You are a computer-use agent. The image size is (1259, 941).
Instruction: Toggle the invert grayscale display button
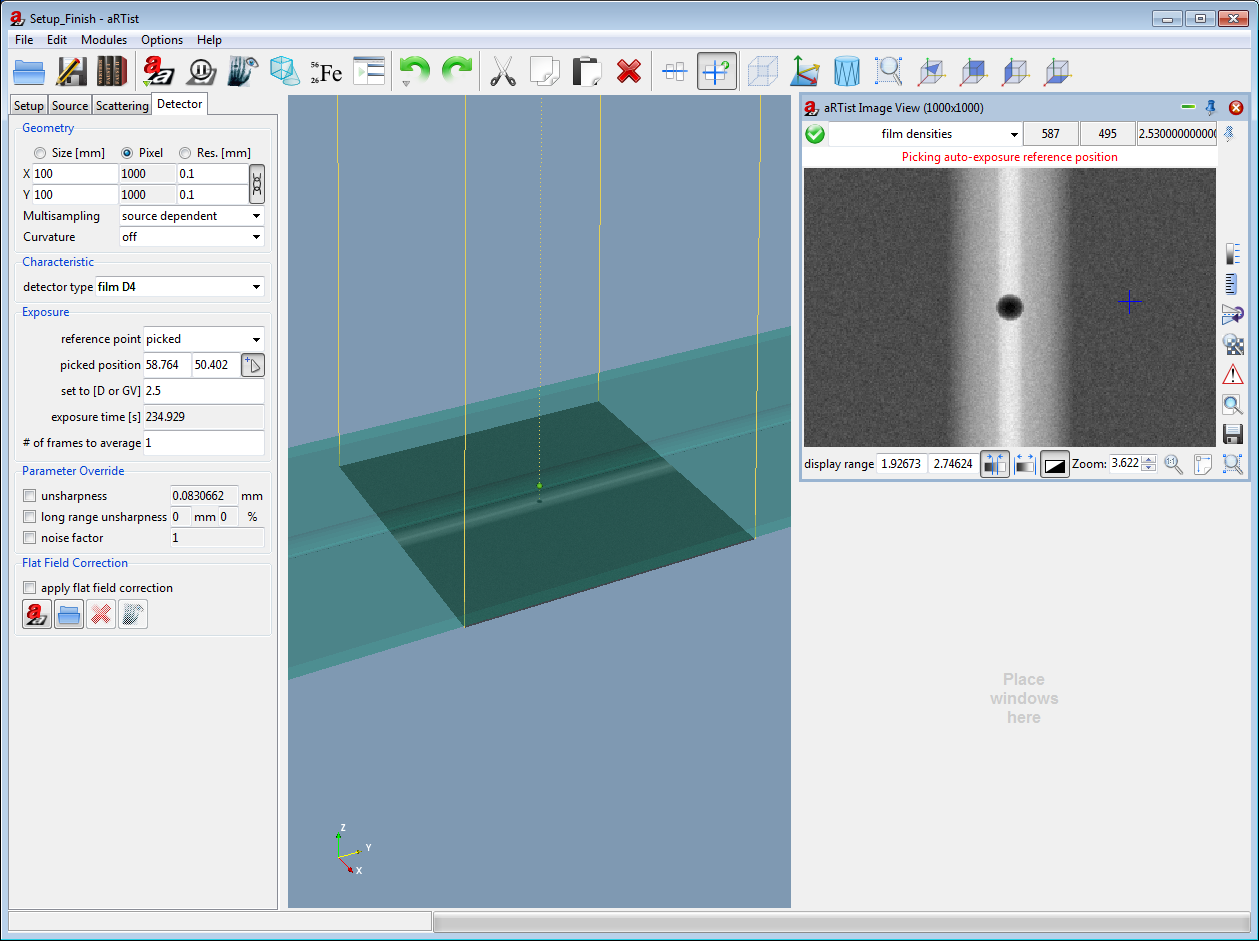[1055, 464]
